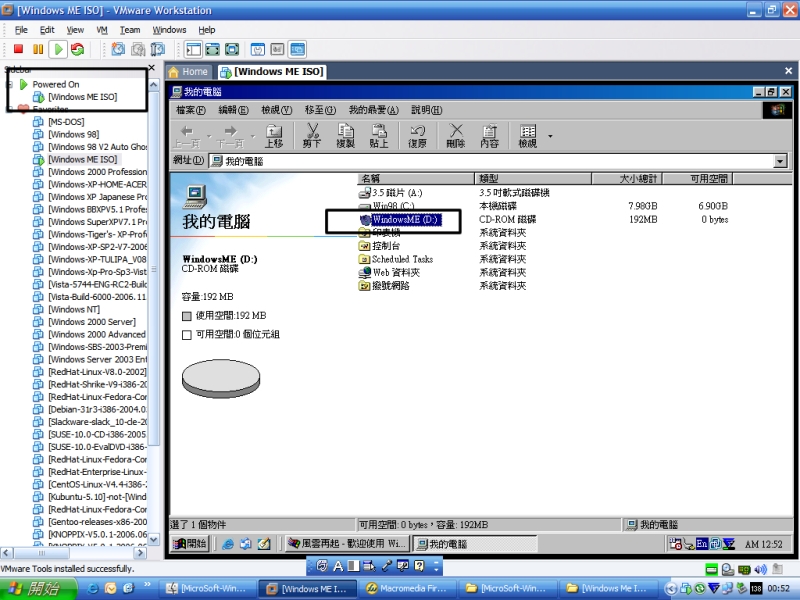Open the 我的最愛(A) menu
This screenshot has height=600, width=800.
pyautogui.click(x=373, y=110)
